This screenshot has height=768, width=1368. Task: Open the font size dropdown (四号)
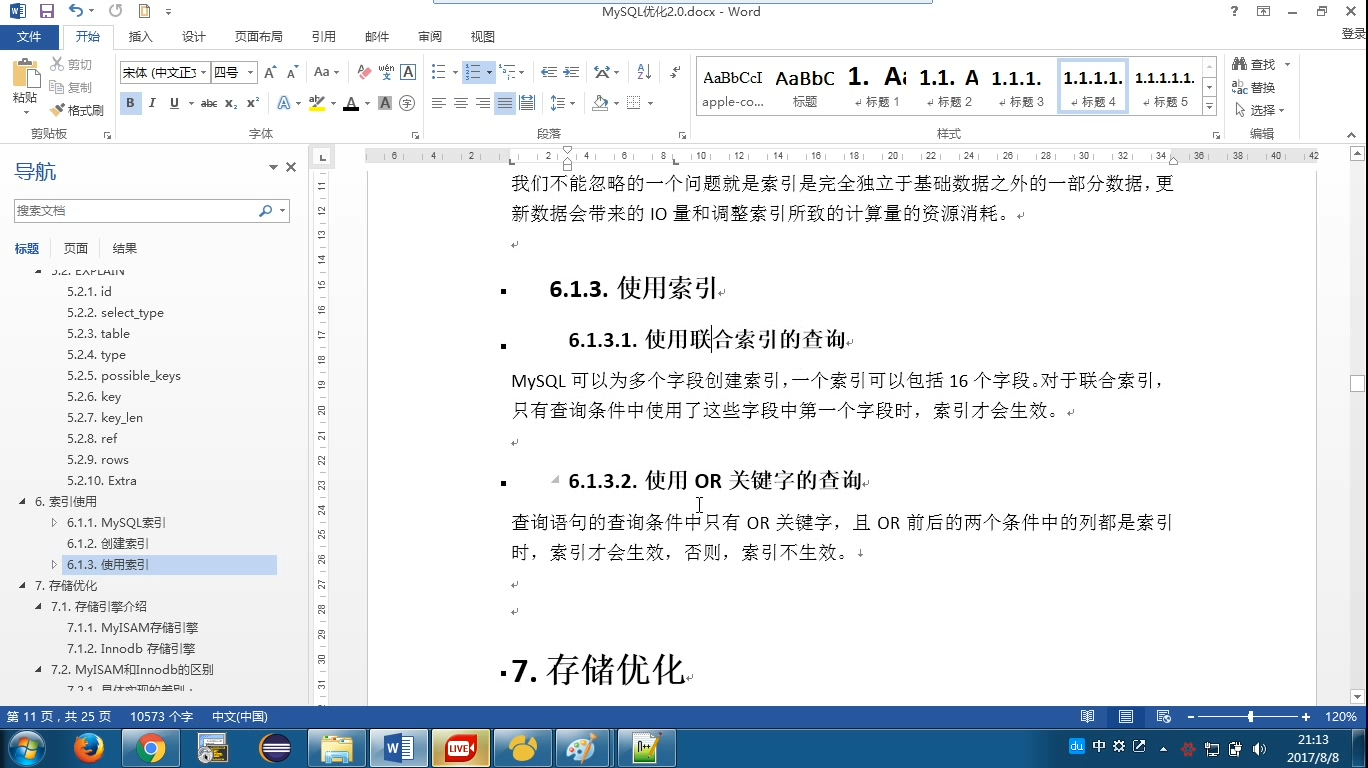pyautogui.click(x=250, y=73)
